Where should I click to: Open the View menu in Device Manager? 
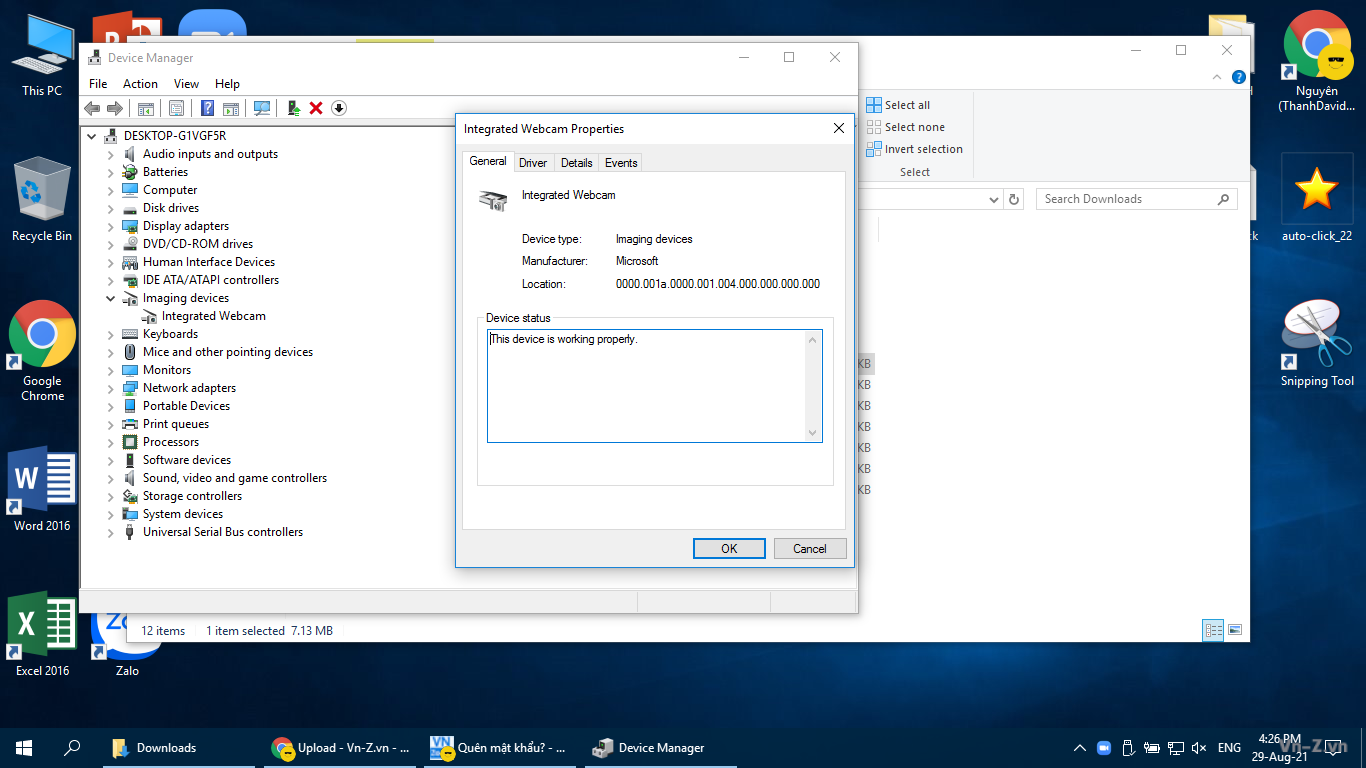[x=186, y=84]
